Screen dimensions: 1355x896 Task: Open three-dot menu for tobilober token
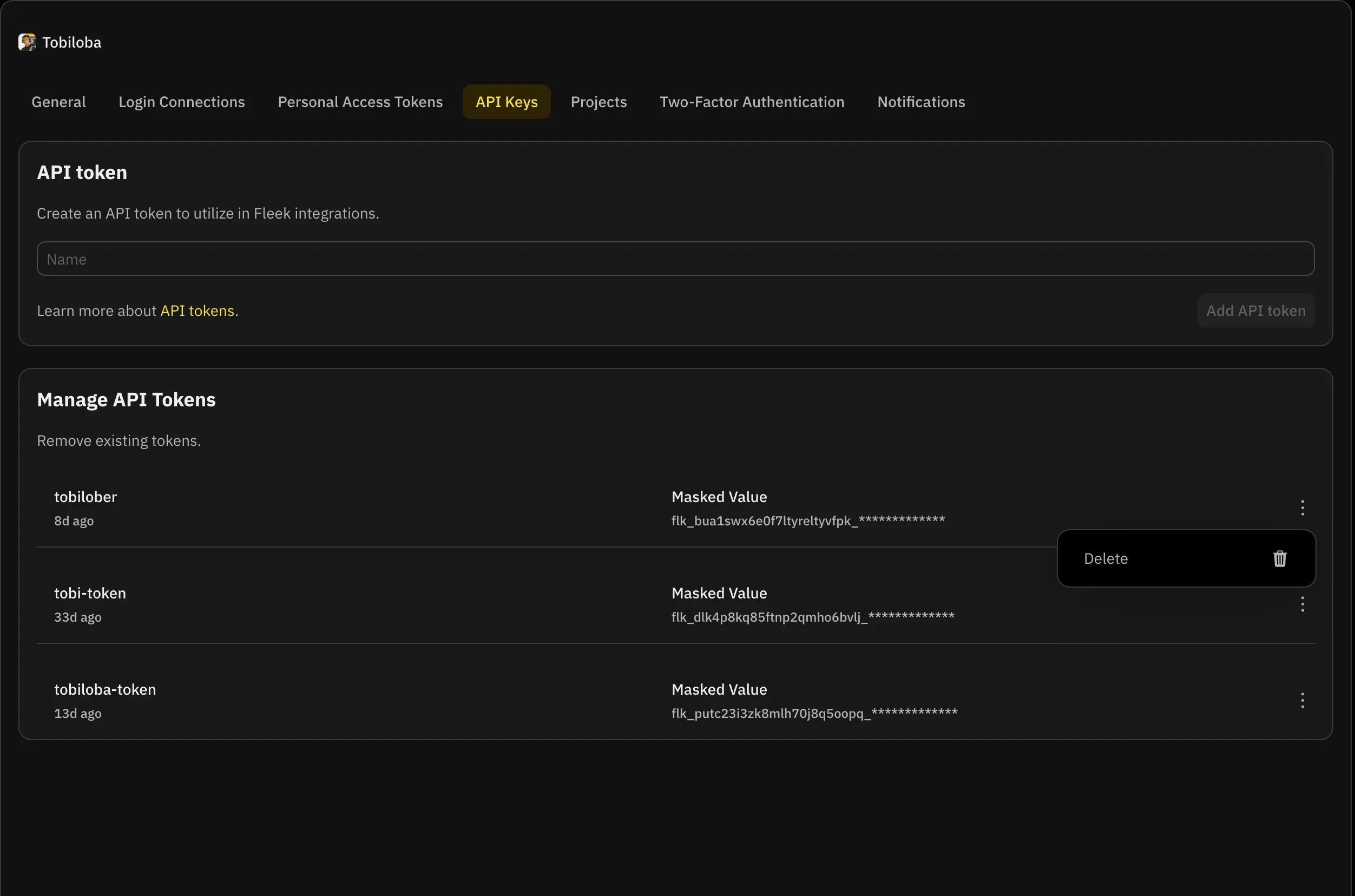[1303, 508]
